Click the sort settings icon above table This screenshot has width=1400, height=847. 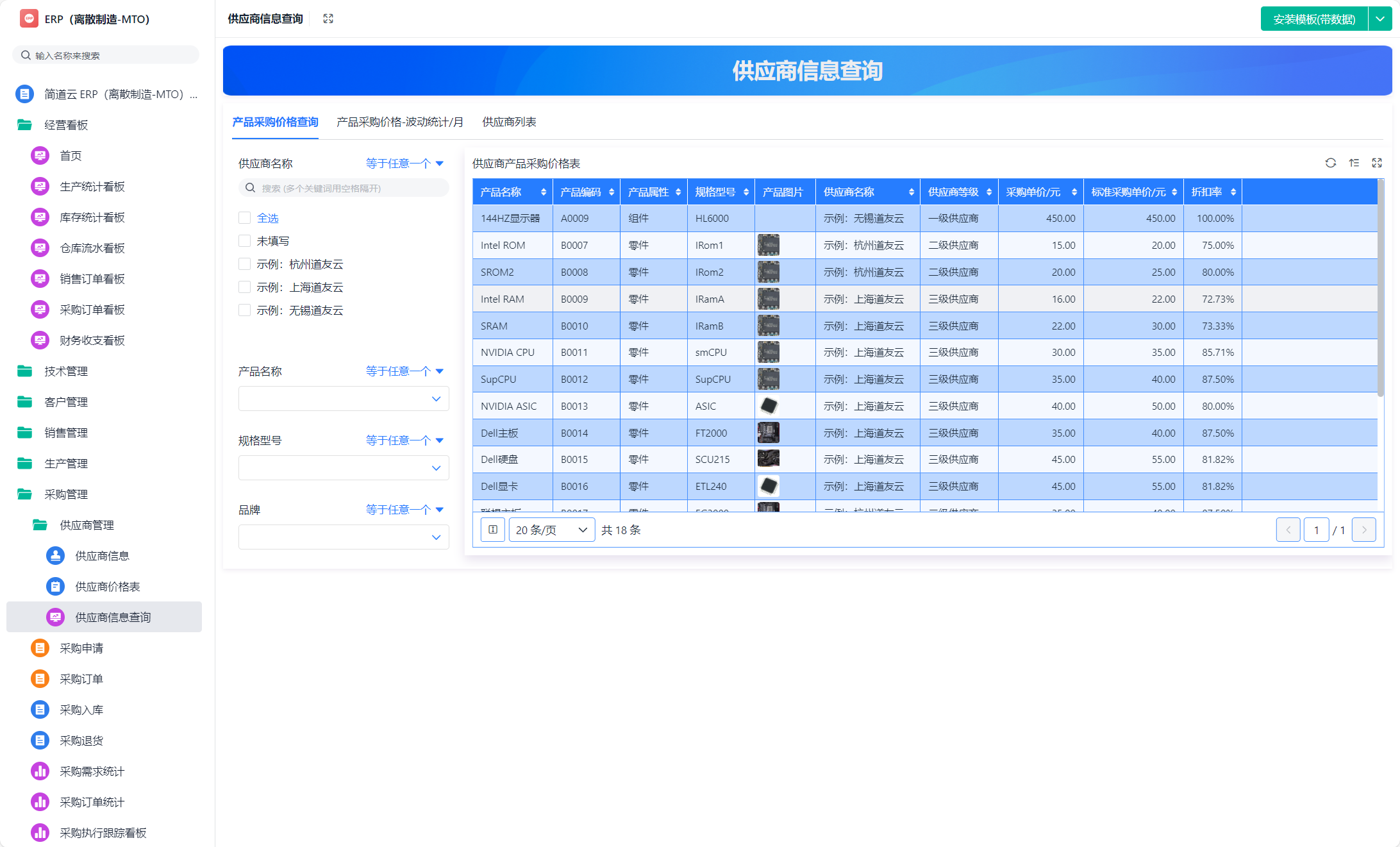coord(1354,163)
